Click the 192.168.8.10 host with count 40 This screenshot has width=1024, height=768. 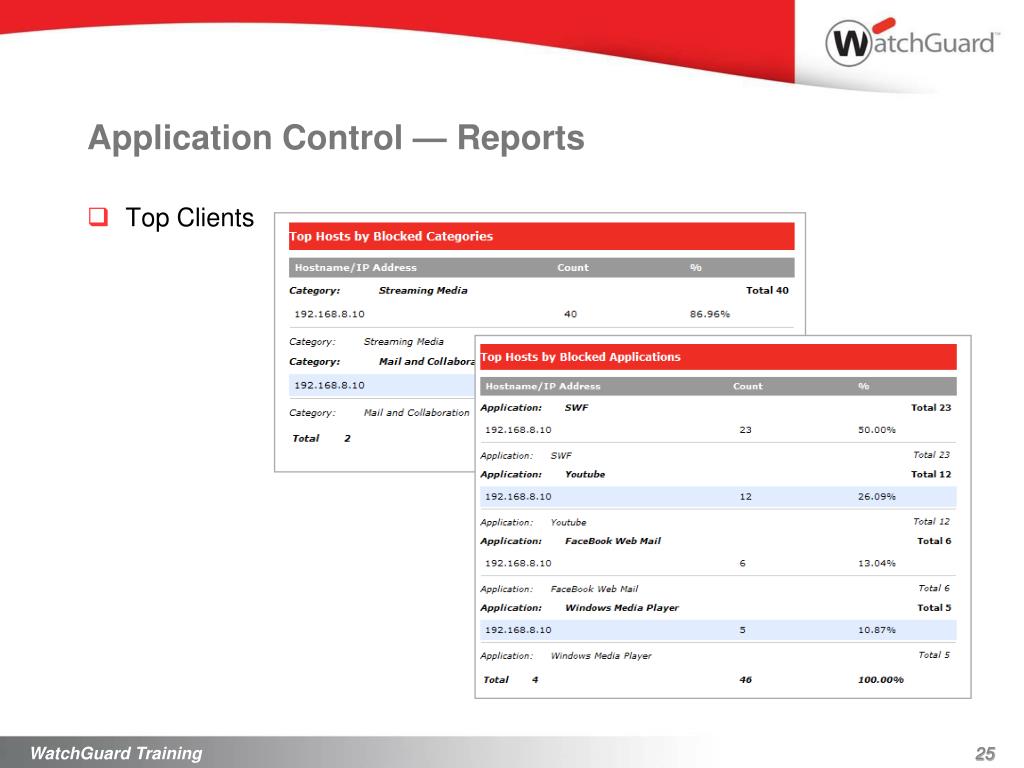[329, 314]
